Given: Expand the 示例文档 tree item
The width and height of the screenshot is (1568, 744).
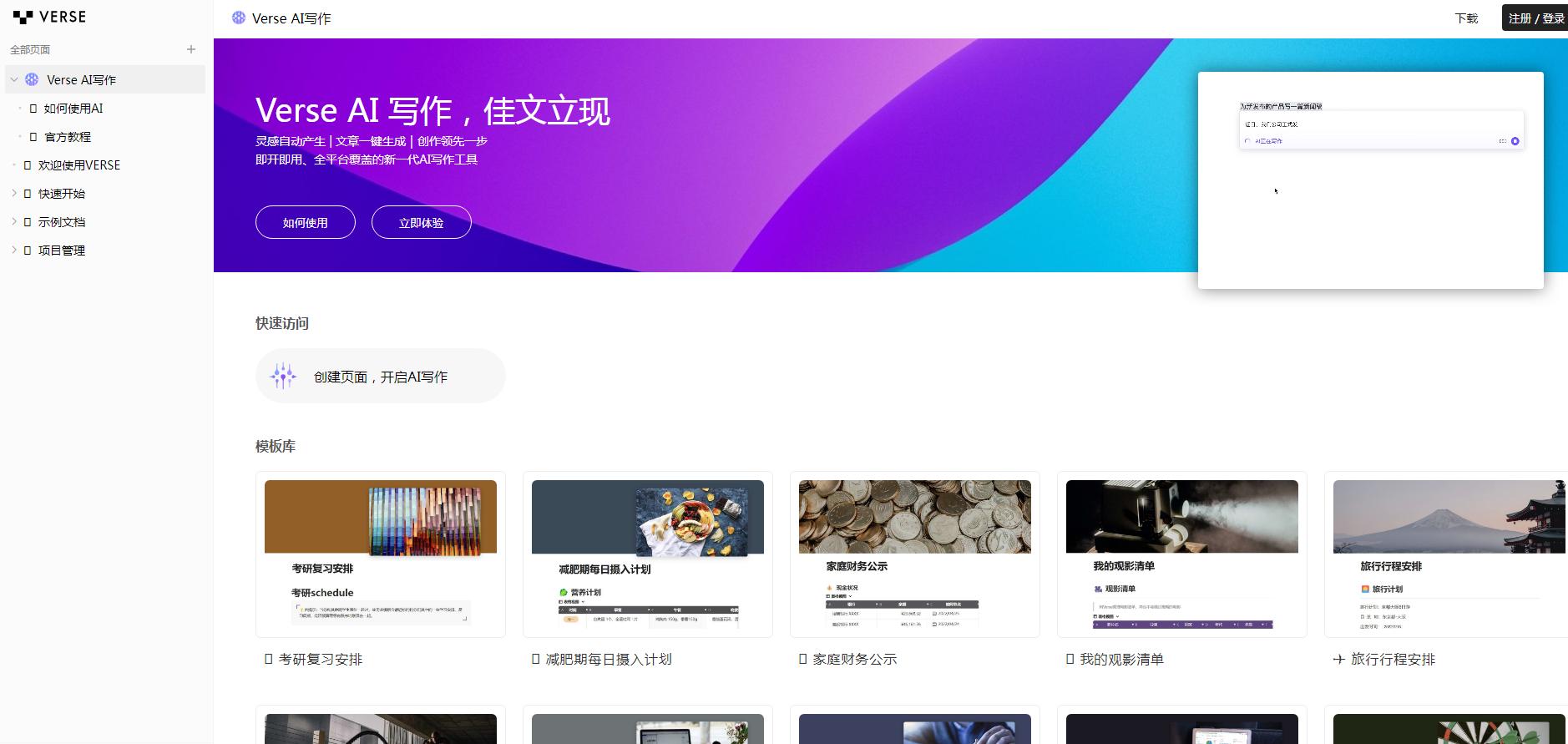Looking at the screenshot, I should click(x=14, y=221).
